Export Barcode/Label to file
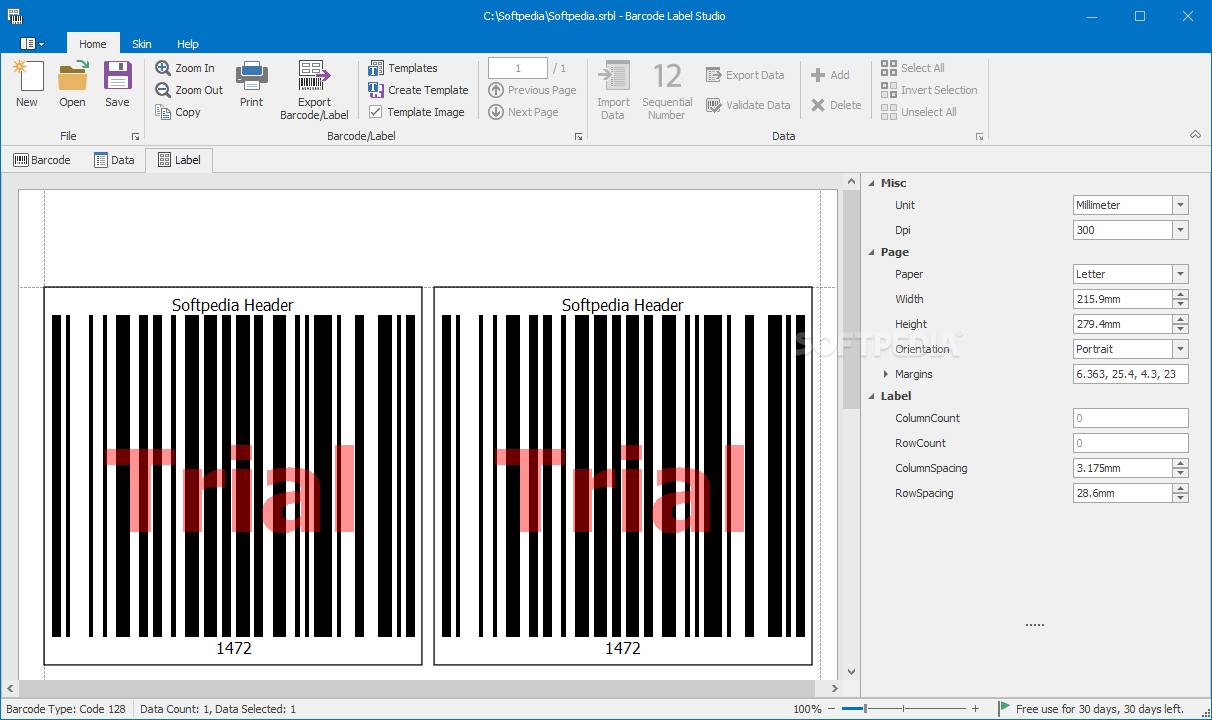Screen dimensions: 1212x720 (314, 90)
